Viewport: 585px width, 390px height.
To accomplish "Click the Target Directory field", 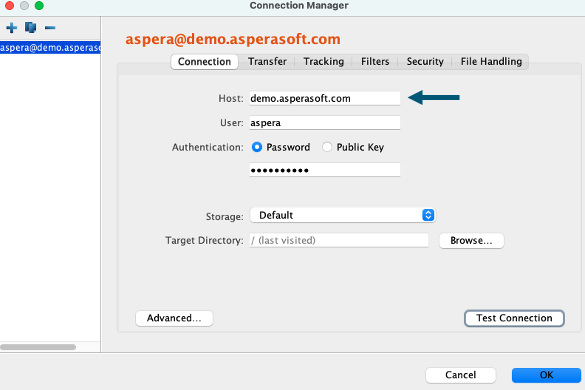I will pos(339,240).
